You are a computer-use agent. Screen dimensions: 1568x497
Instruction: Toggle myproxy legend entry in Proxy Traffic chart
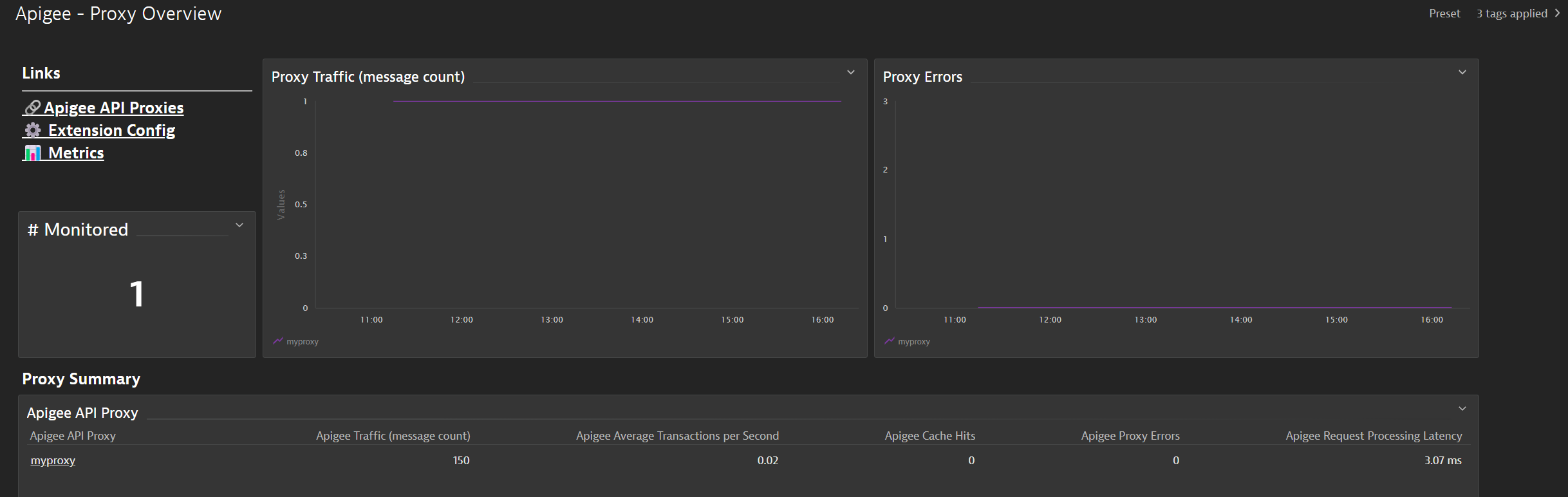click(296, 341)
